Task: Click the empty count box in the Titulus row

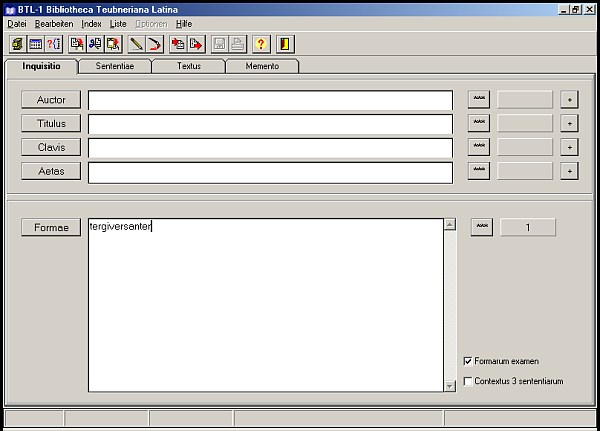Action: (525, 123)
